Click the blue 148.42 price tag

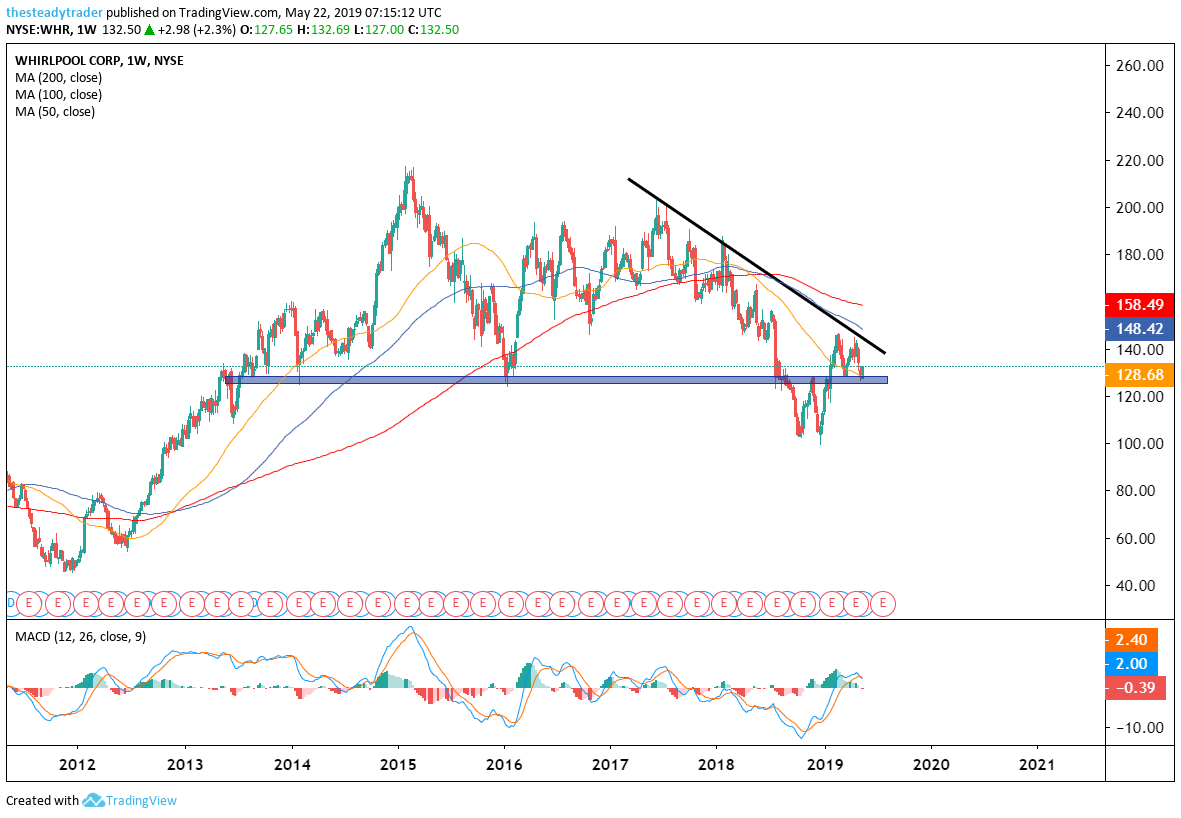pos(1140,328)
